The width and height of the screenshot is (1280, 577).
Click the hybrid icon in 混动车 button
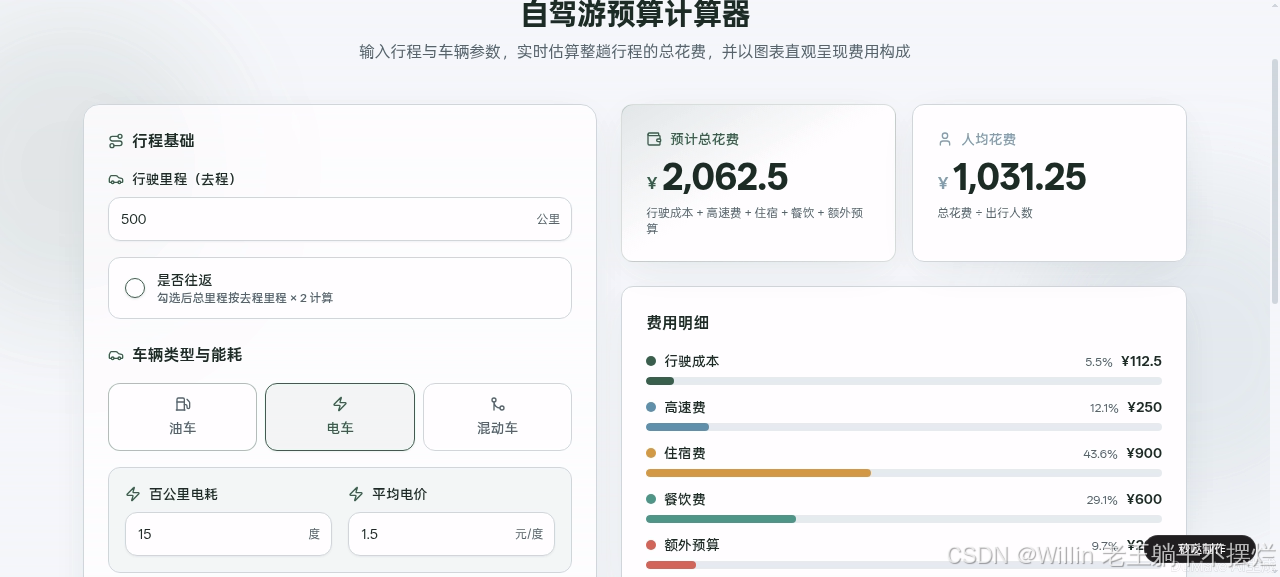497,404
